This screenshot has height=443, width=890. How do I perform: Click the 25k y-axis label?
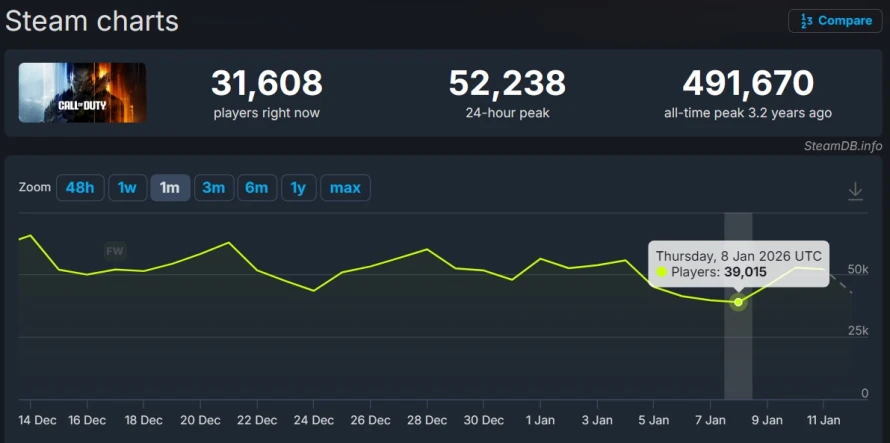[x=858, y=331]
